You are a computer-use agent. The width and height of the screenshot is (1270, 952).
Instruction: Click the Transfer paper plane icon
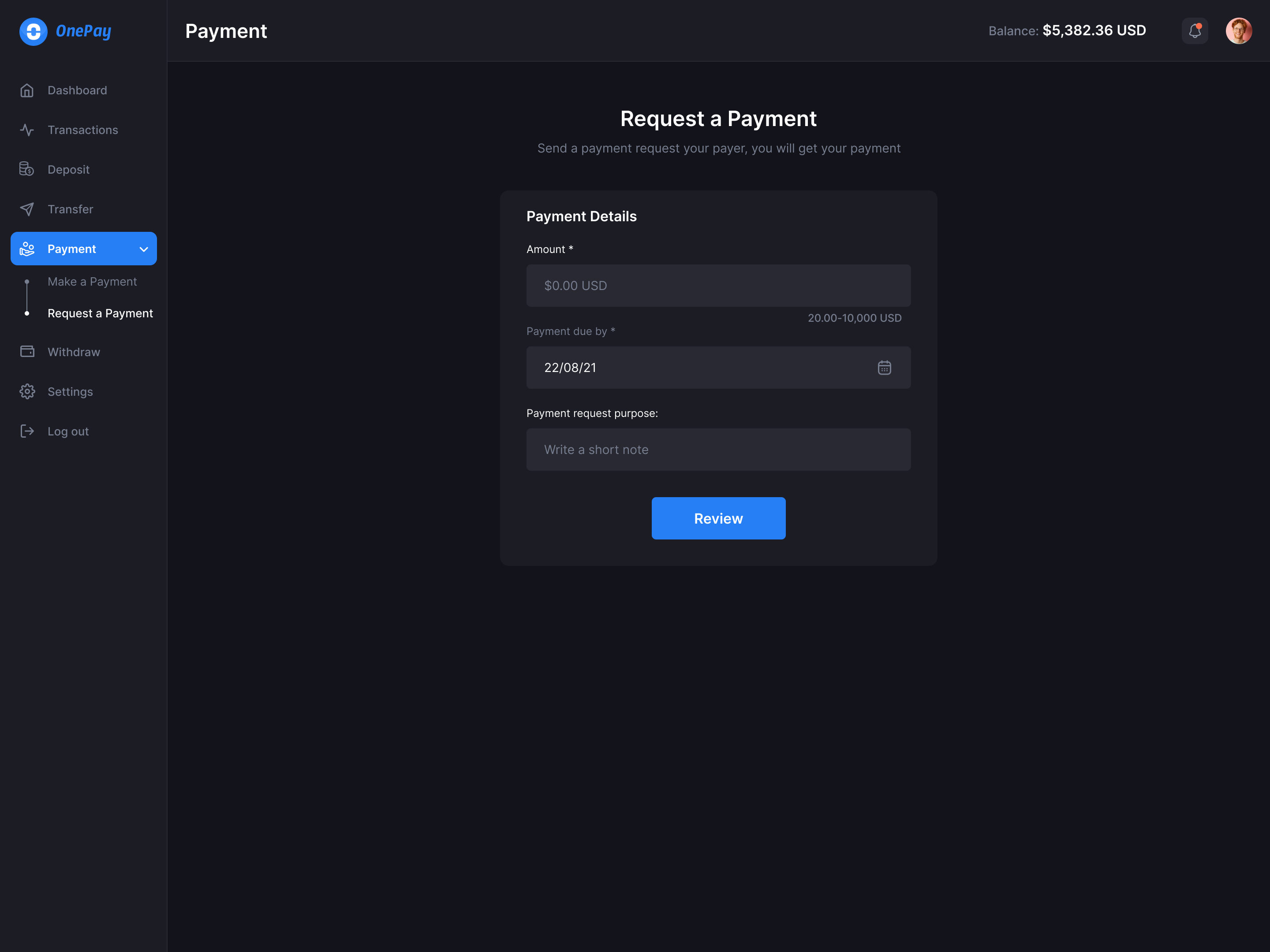pyautogui.click(x=27, y=209)
